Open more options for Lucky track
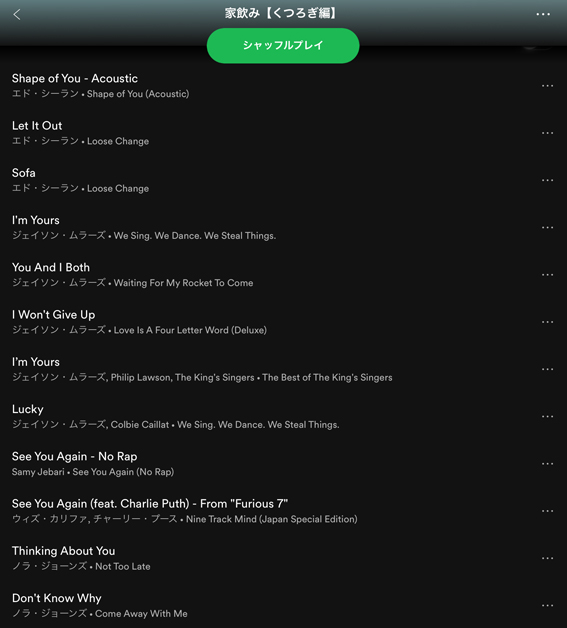567x628 pixels. (547, 417)
